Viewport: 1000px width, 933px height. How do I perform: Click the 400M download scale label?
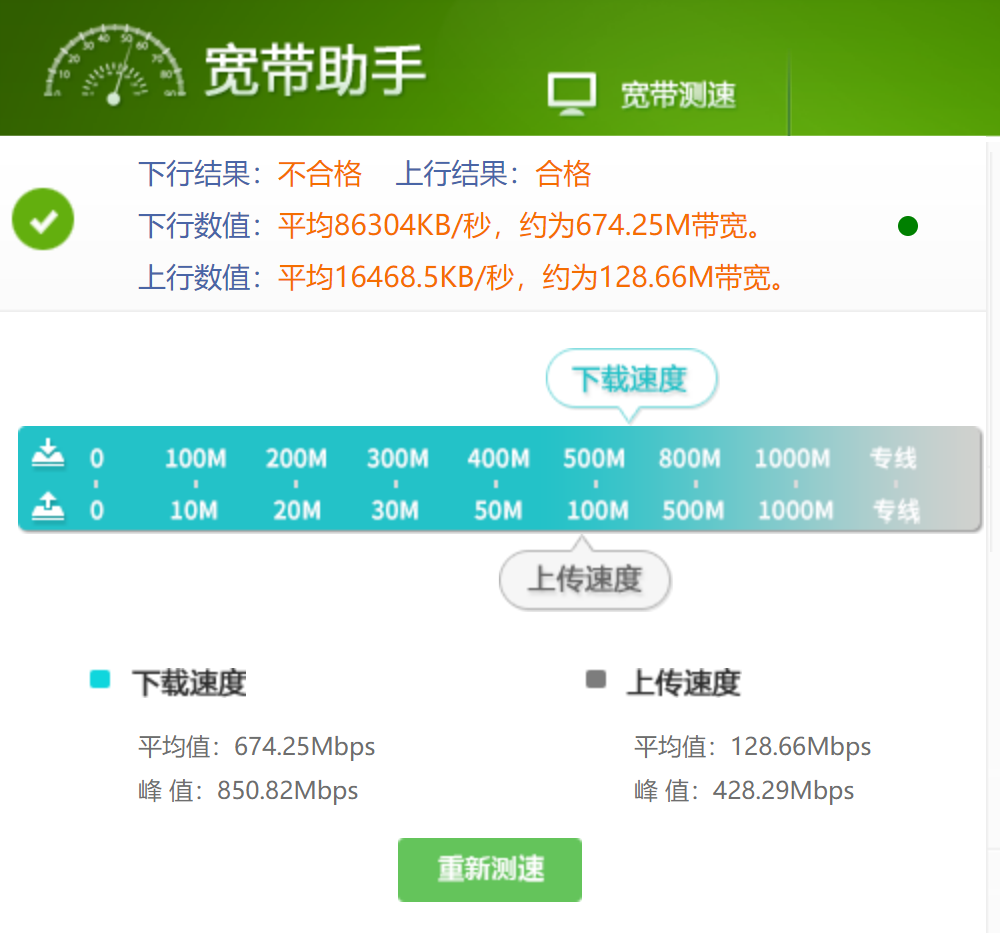[498, 459]
